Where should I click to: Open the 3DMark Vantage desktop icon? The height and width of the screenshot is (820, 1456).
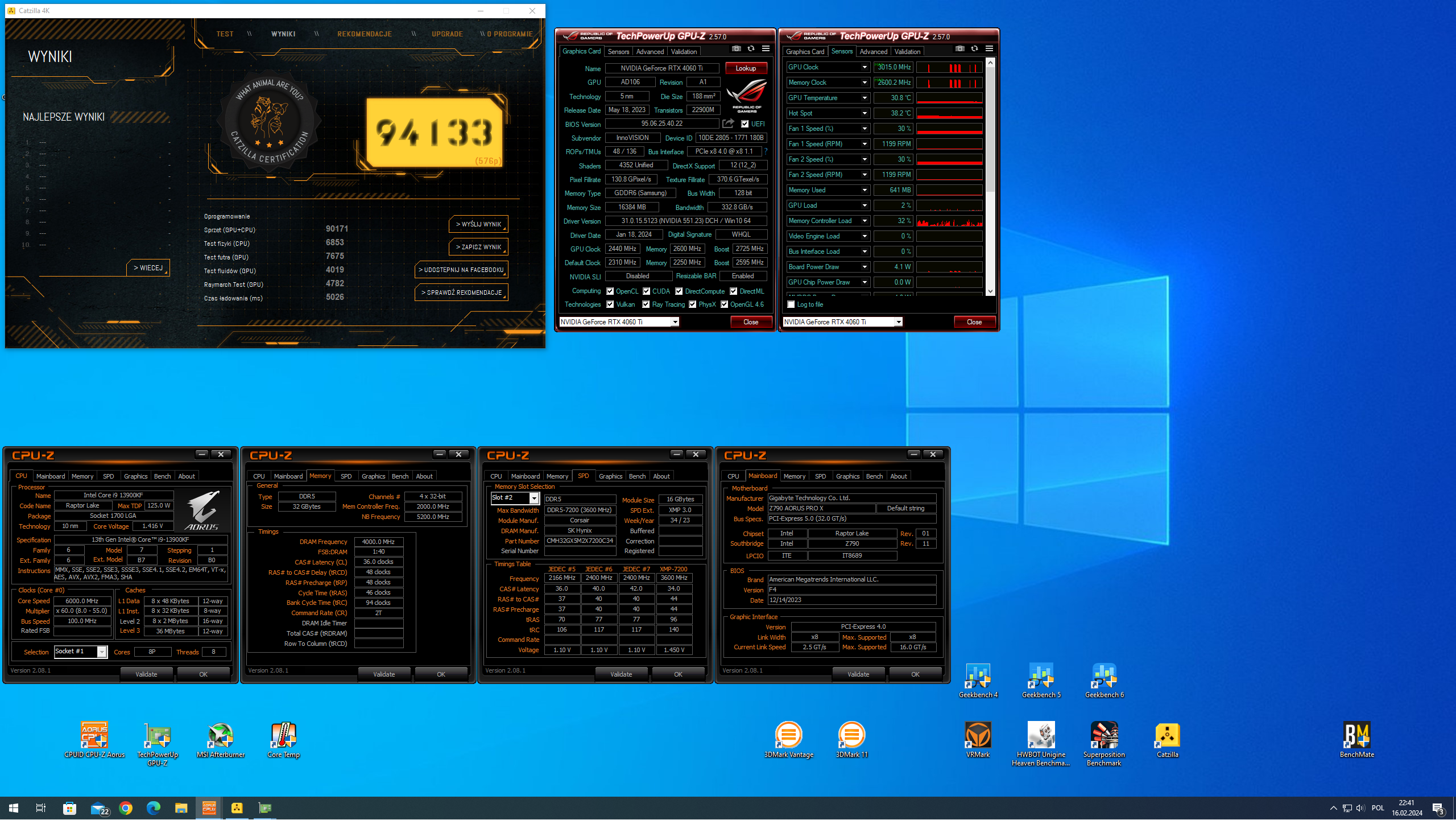pos(789,740)
